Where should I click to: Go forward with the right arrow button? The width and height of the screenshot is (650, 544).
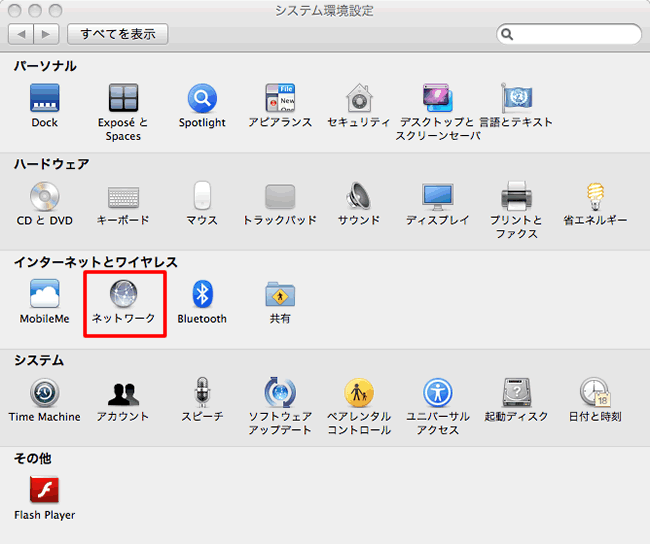click(46, 34)
